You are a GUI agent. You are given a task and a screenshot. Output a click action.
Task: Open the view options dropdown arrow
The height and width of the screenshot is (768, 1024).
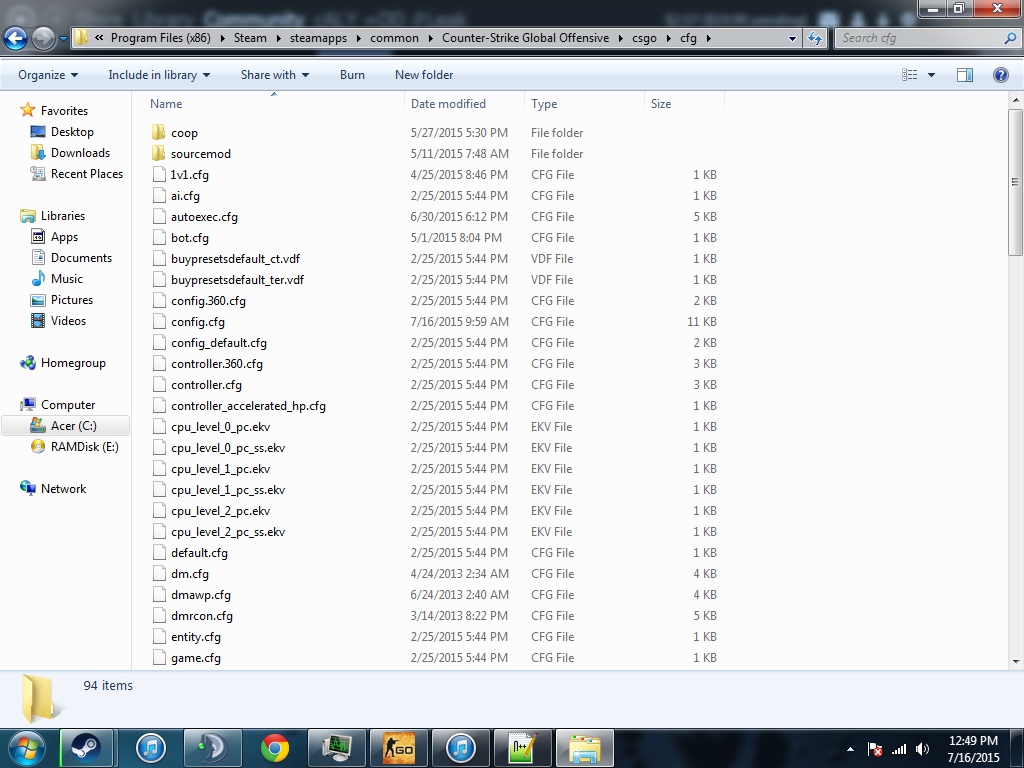pyautogui.click(x=931, y=75)
